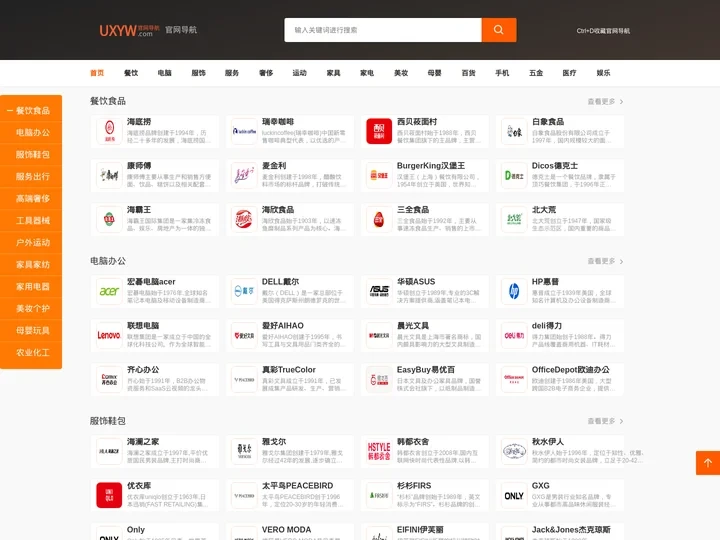Open the 海欣食品 logo icon

coord(244,219)
